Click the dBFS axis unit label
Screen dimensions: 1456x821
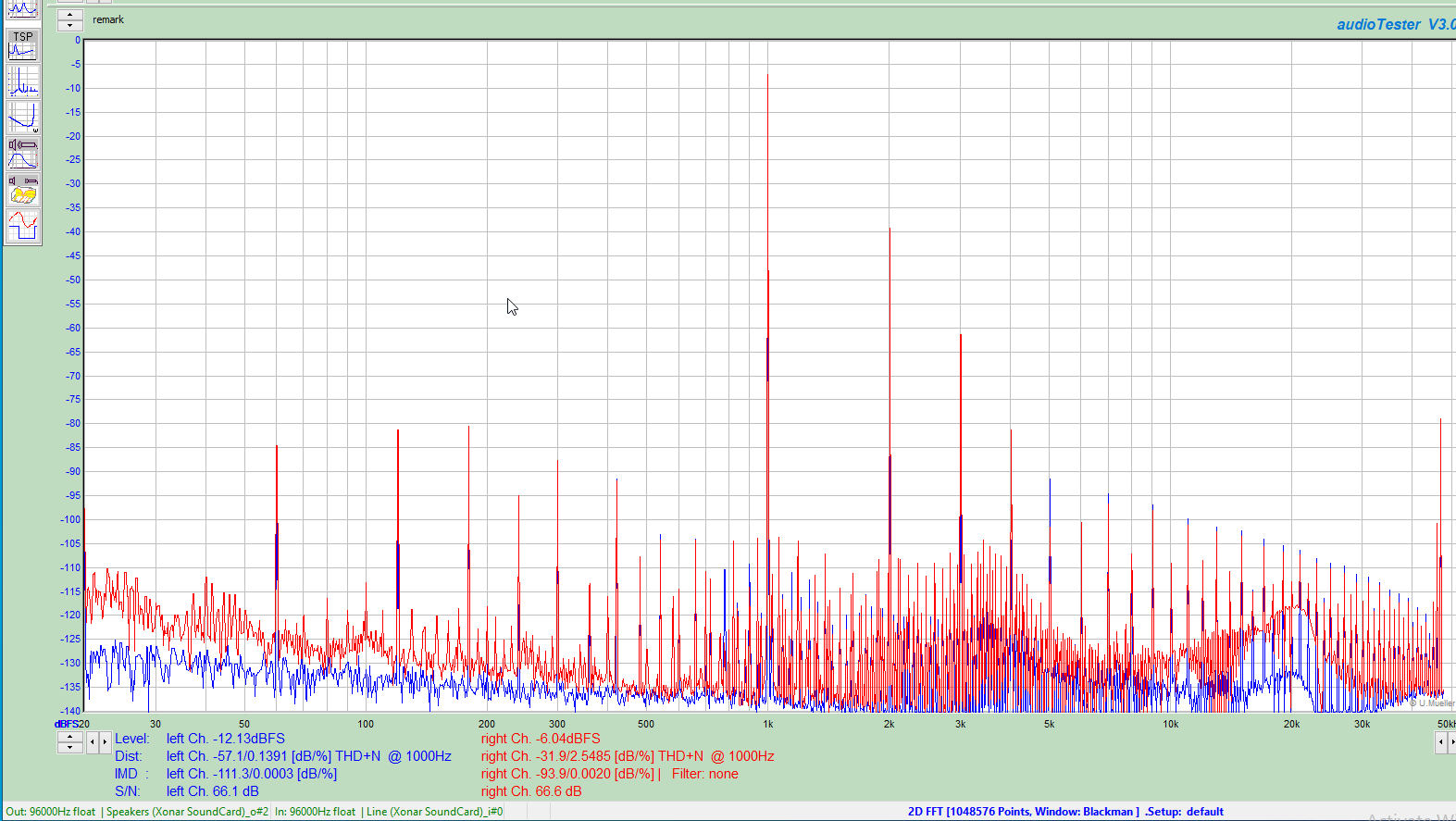(67, 725)
